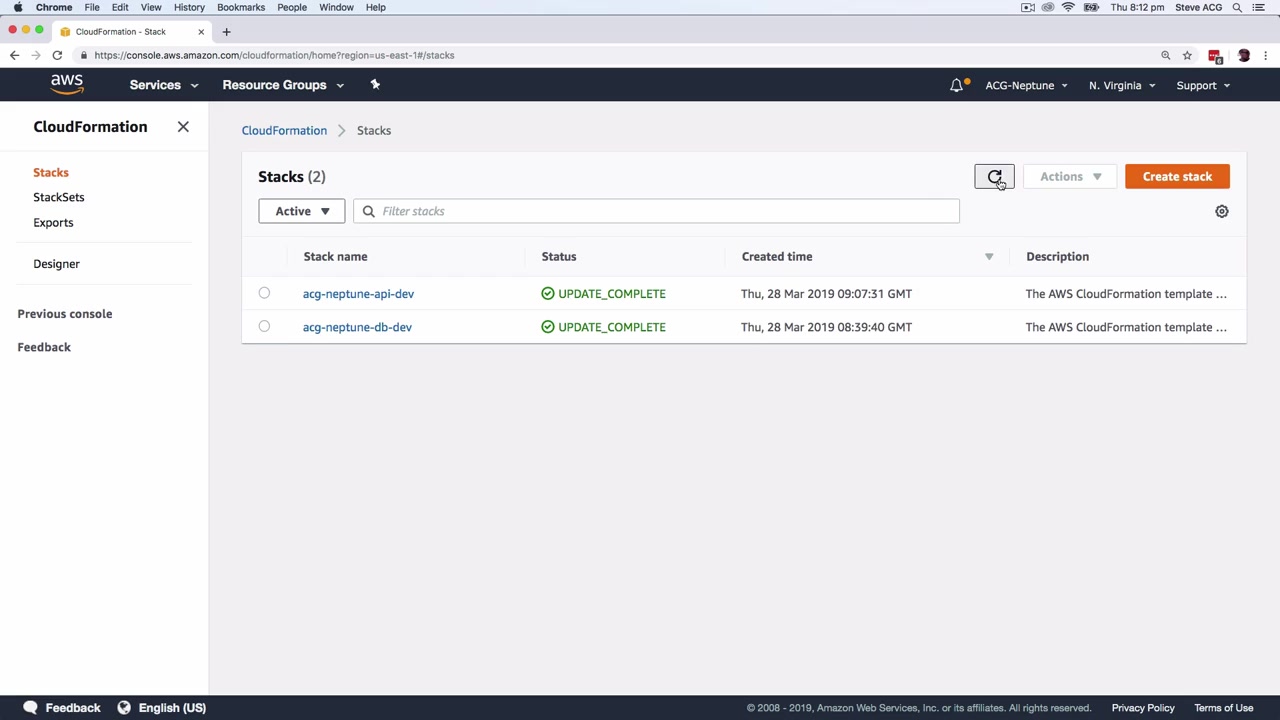Click the Chrome back arrow
The height and width of the screenshot is (720, 1280).
tap(14, 55)
